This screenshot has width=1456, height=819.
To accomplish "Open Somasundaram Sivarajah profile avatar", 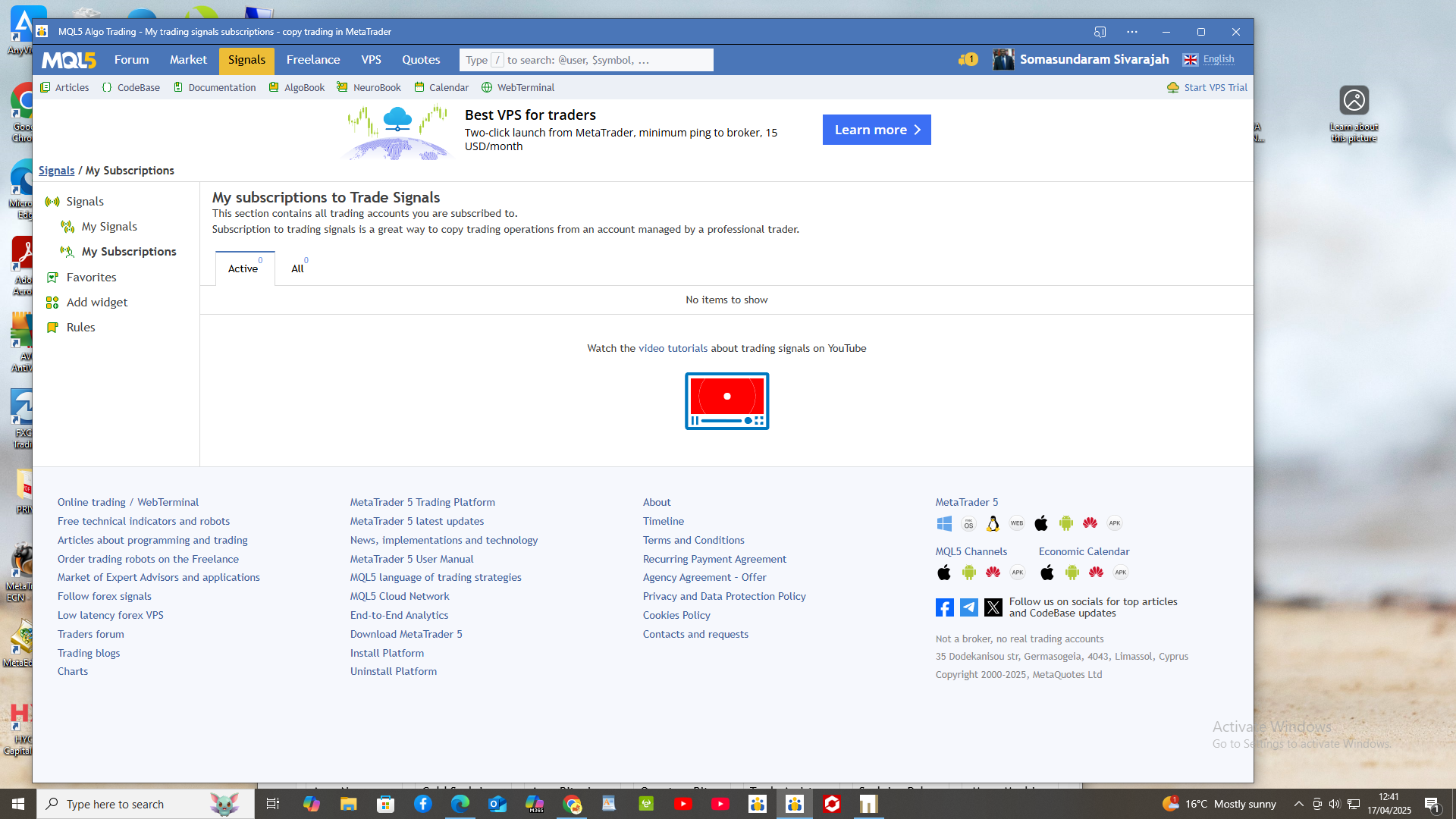I will pos(1003,59).
